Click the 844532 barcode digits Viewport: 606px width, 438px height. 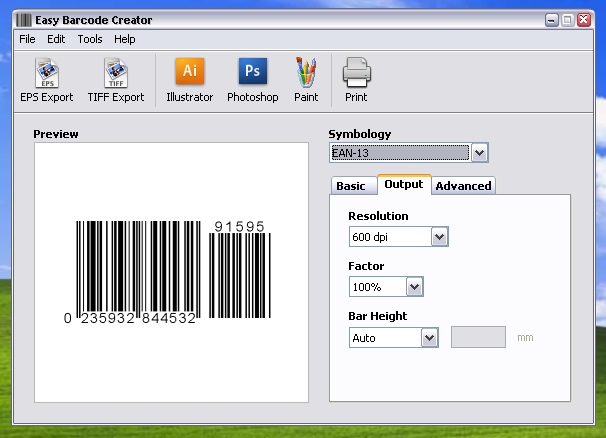pos(169,318)
